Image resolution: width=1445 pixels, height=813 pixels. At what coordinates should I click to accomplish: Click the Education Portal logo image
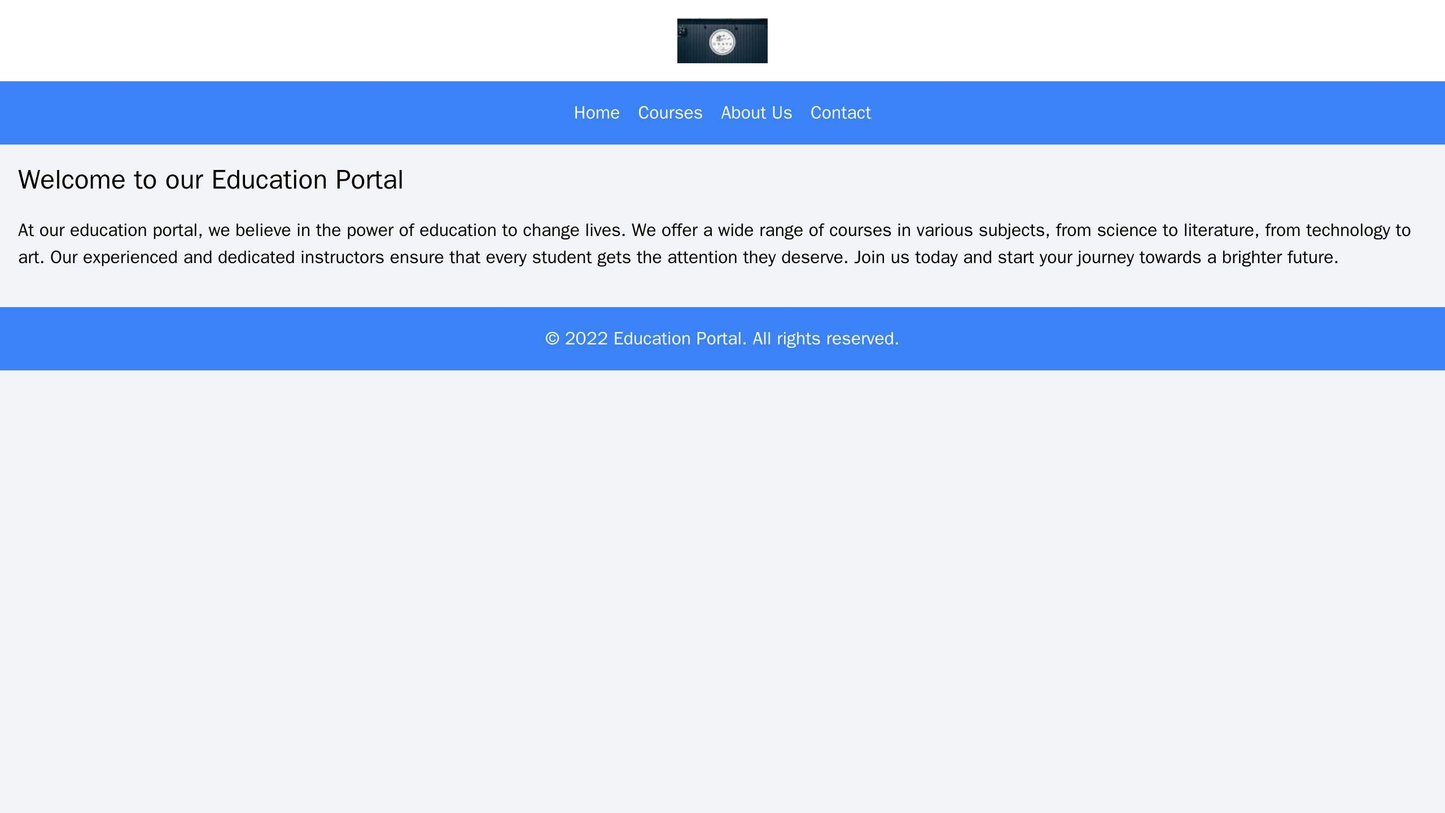[722, 40]
